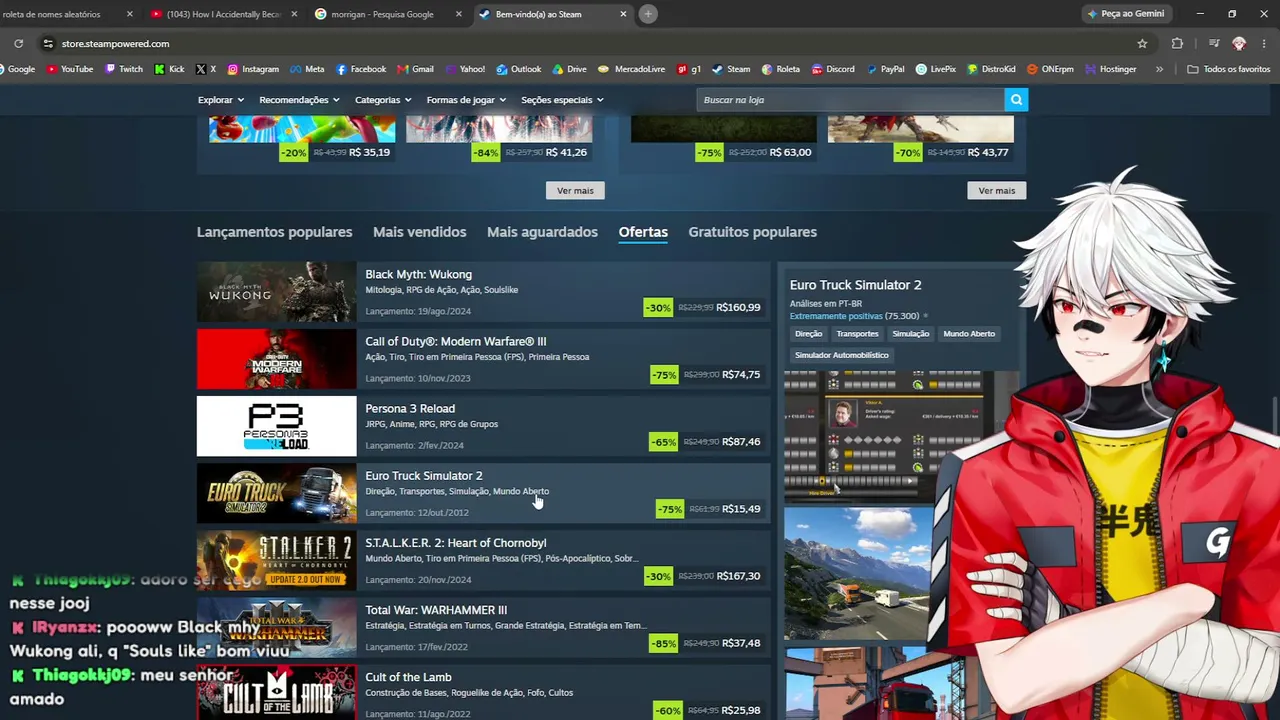
Task: Click the right Ver mais button
Action: coord(996,190)
